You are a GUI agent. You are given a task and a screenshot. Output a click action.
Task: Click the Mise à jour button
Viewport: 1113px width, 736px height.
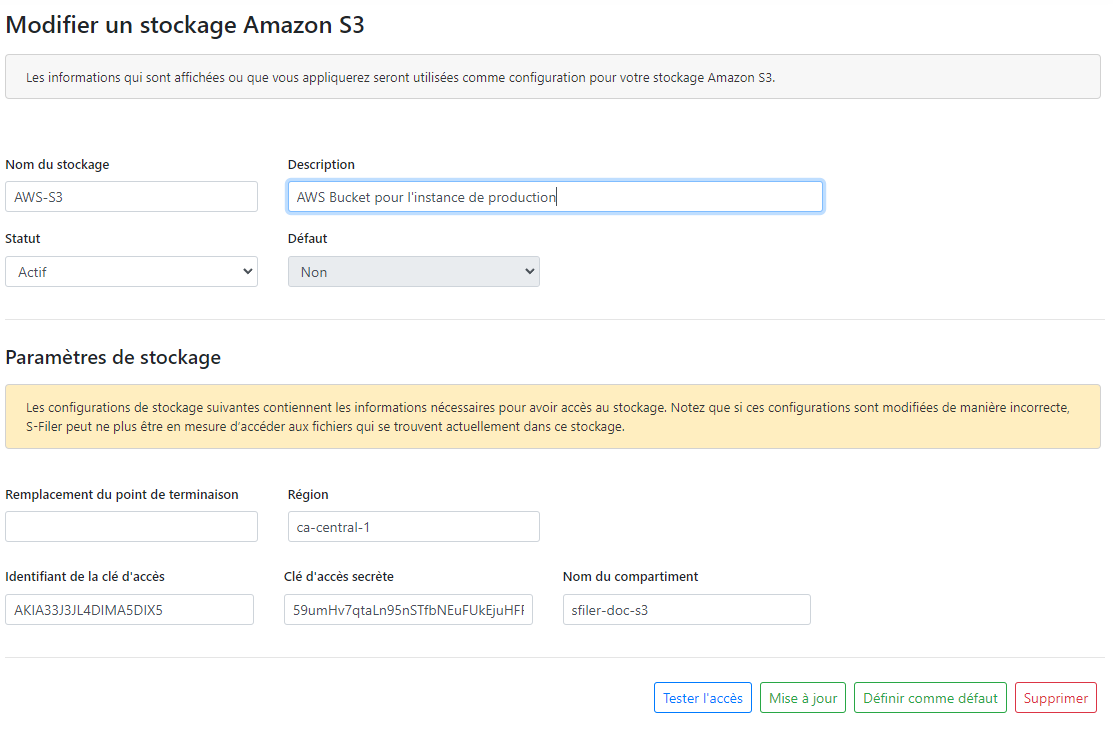pos(803,698)
